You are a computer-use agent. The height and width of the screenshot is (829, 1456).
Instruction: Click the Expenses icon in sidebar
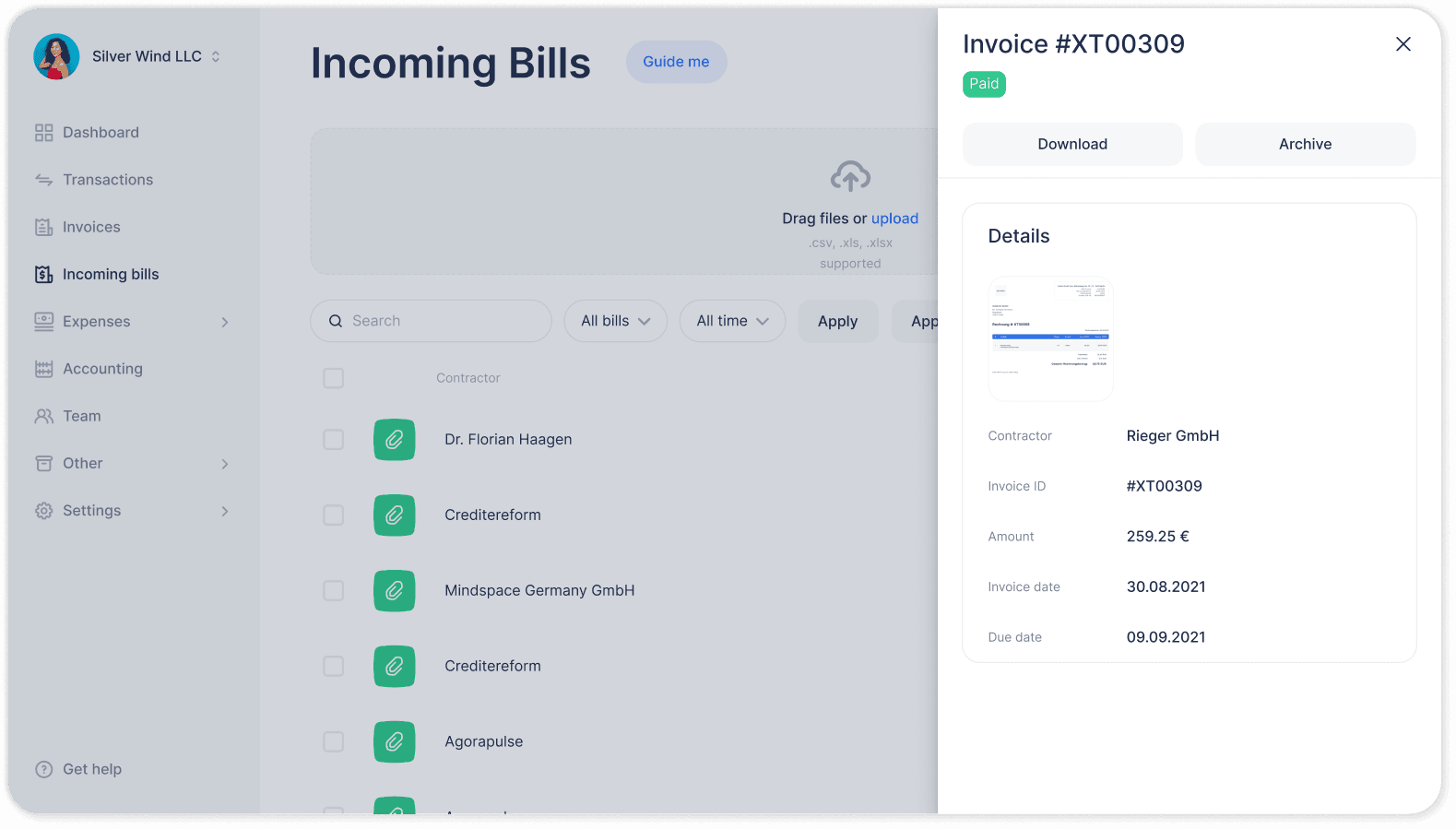pos(43,321)
